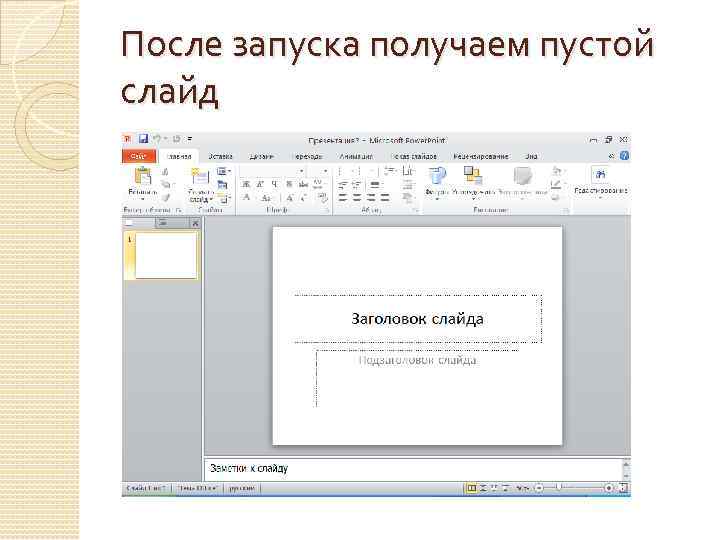Open the slide Layout dropdown
720x540 pixels.
pos(224,171)
